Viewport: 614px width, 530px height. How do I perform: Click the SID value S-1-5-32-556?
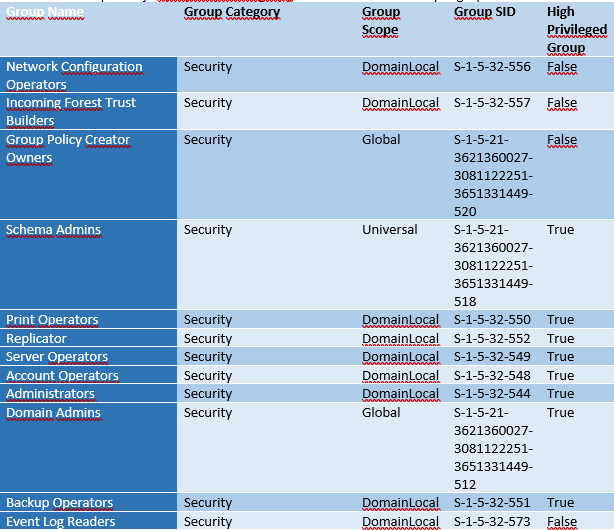pos(492,67)
